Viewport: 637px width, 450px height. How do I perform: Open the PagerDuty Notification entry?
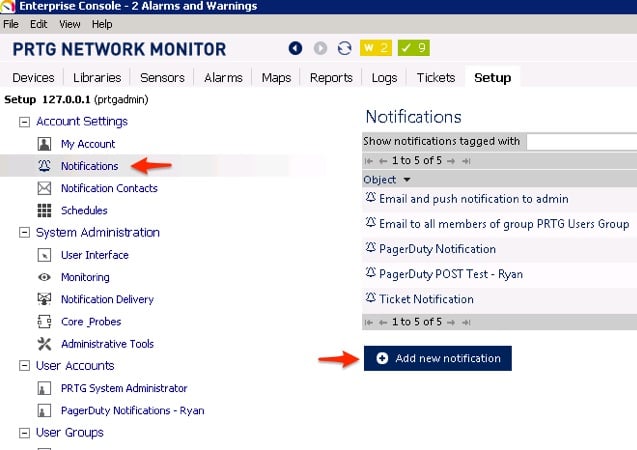click(437, 249)
